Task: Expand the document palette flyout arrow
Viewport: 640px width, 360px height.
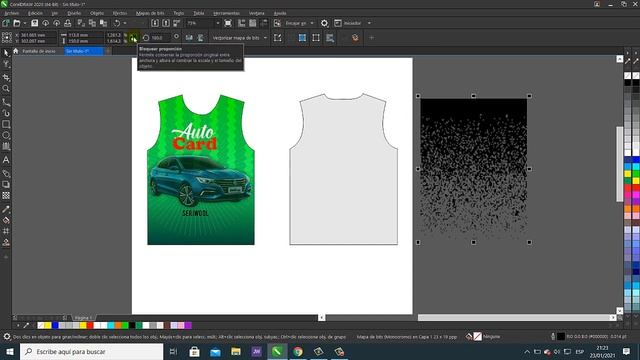Action: tap(18, 325)
